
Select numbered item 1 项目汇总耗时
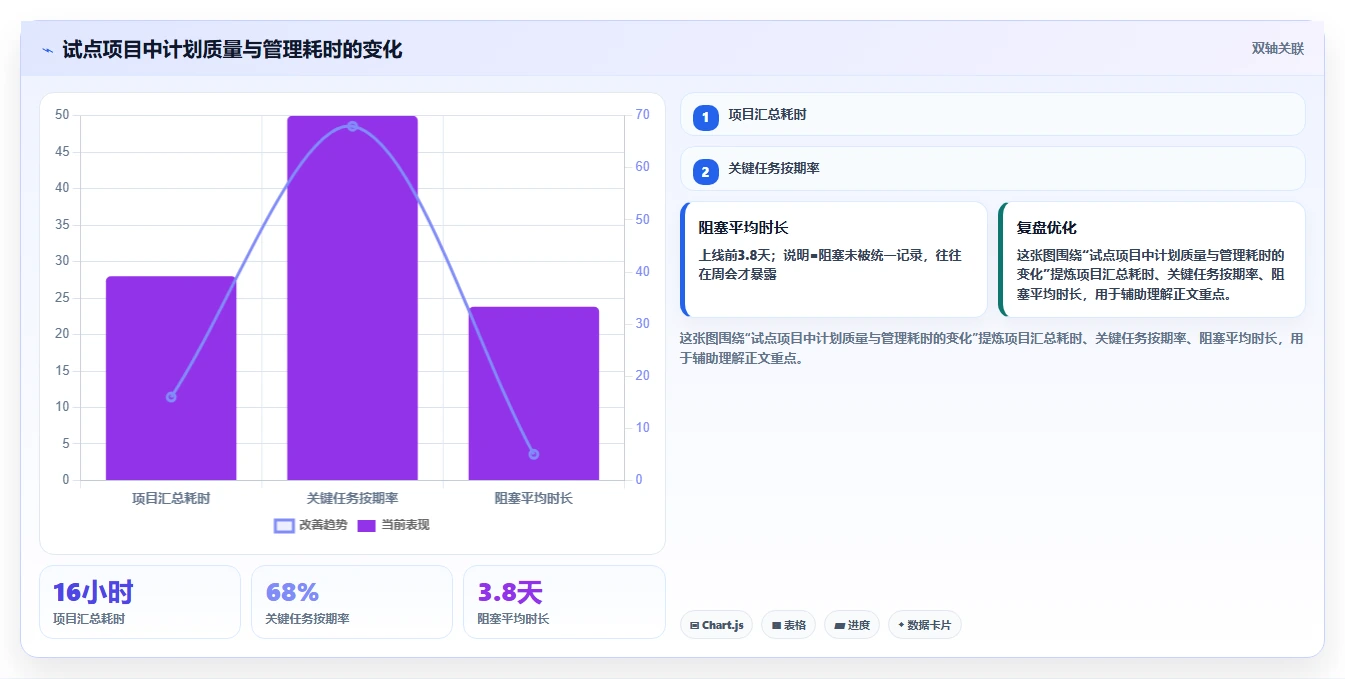(x=992, y=114)
